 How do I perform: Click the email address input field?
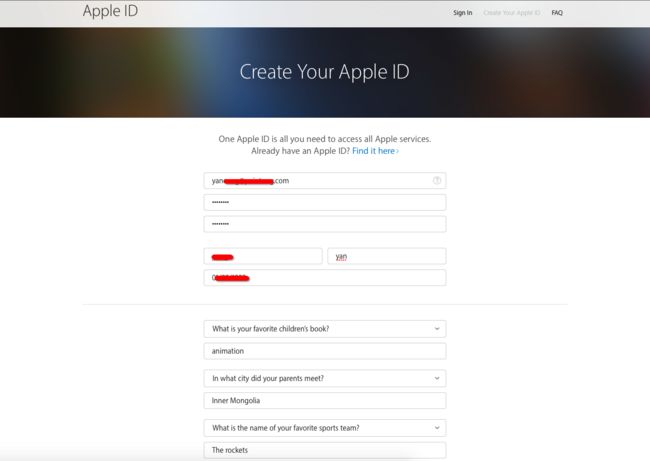[x=325, y=181]
